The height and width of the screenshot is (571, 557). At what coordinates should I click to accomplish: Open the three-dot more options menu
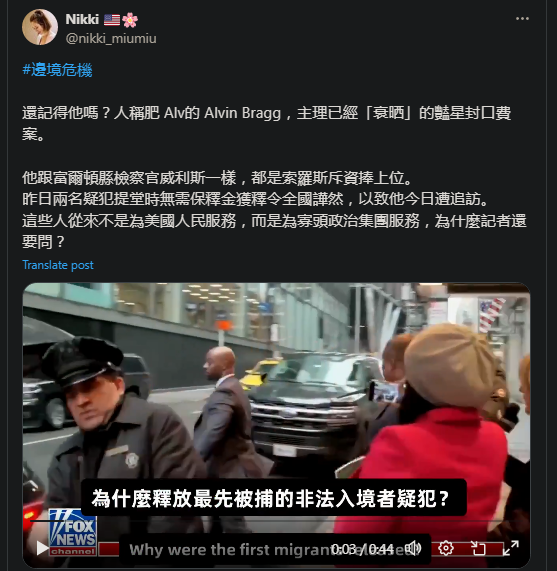click(x=522, y=19)
